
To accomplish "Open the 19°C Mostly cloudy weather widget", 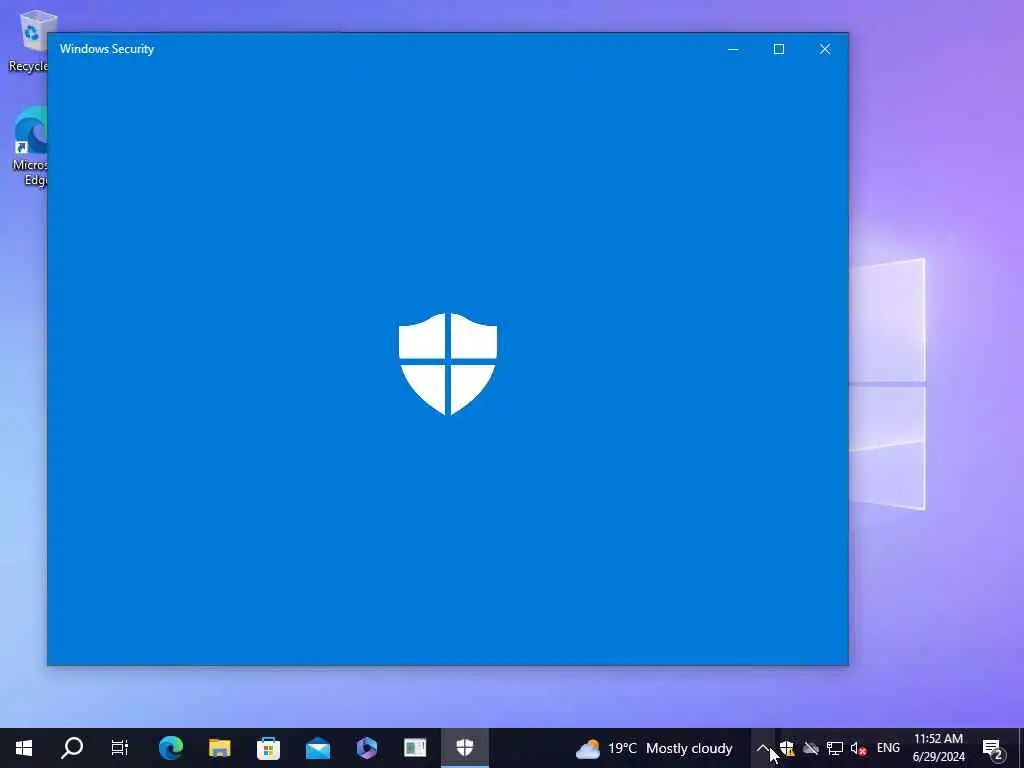I will [x=654, y=748].
